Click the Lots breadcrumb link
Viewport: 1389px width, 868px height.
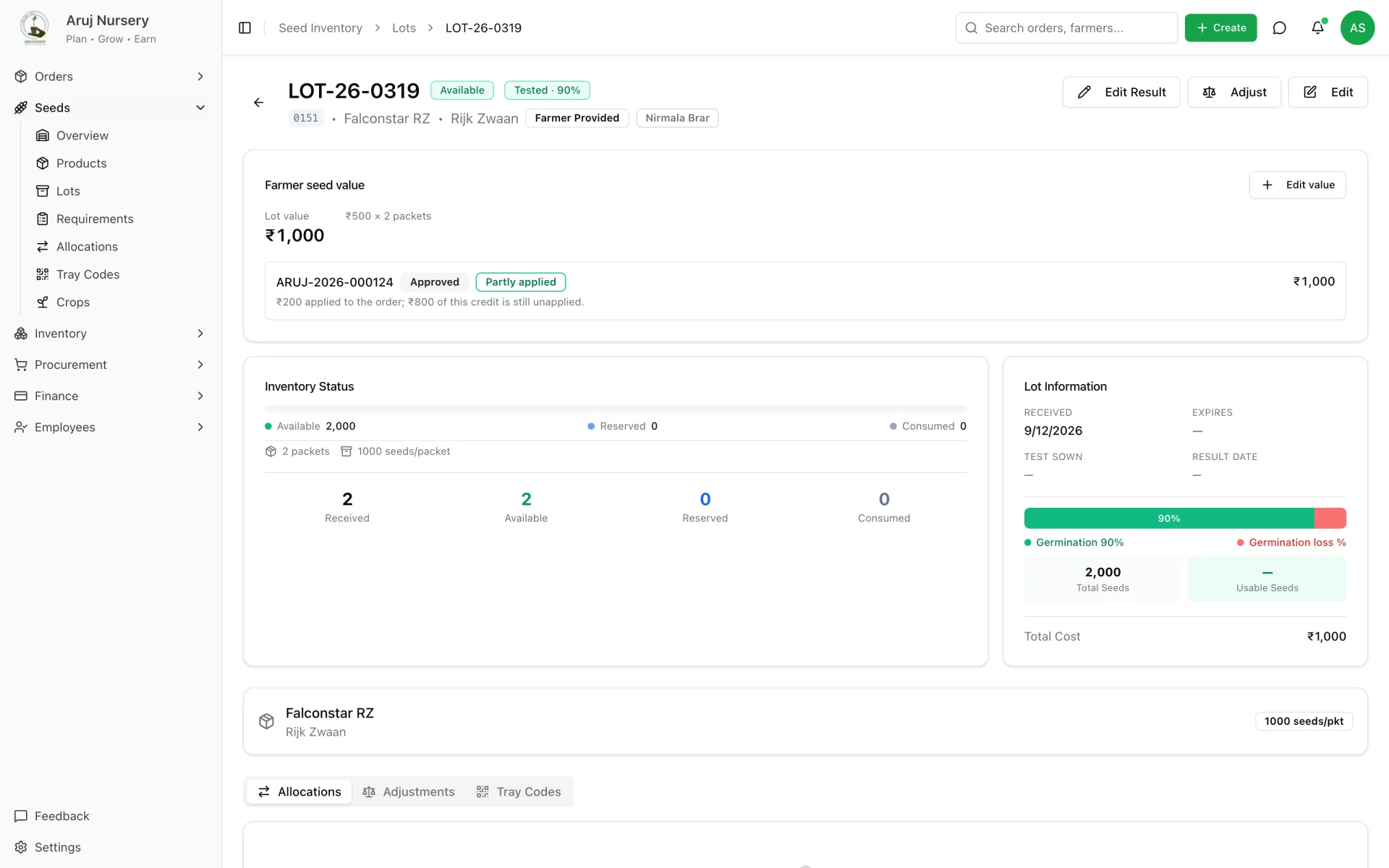point(404,28)
